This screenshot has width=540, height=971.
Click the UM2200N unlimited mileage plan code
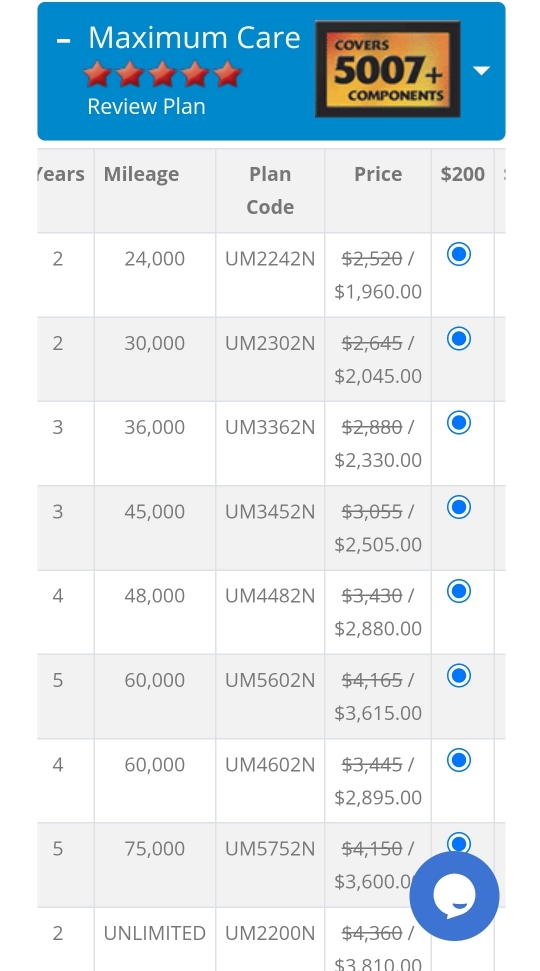pyautogui.click(x=270, y=933)
